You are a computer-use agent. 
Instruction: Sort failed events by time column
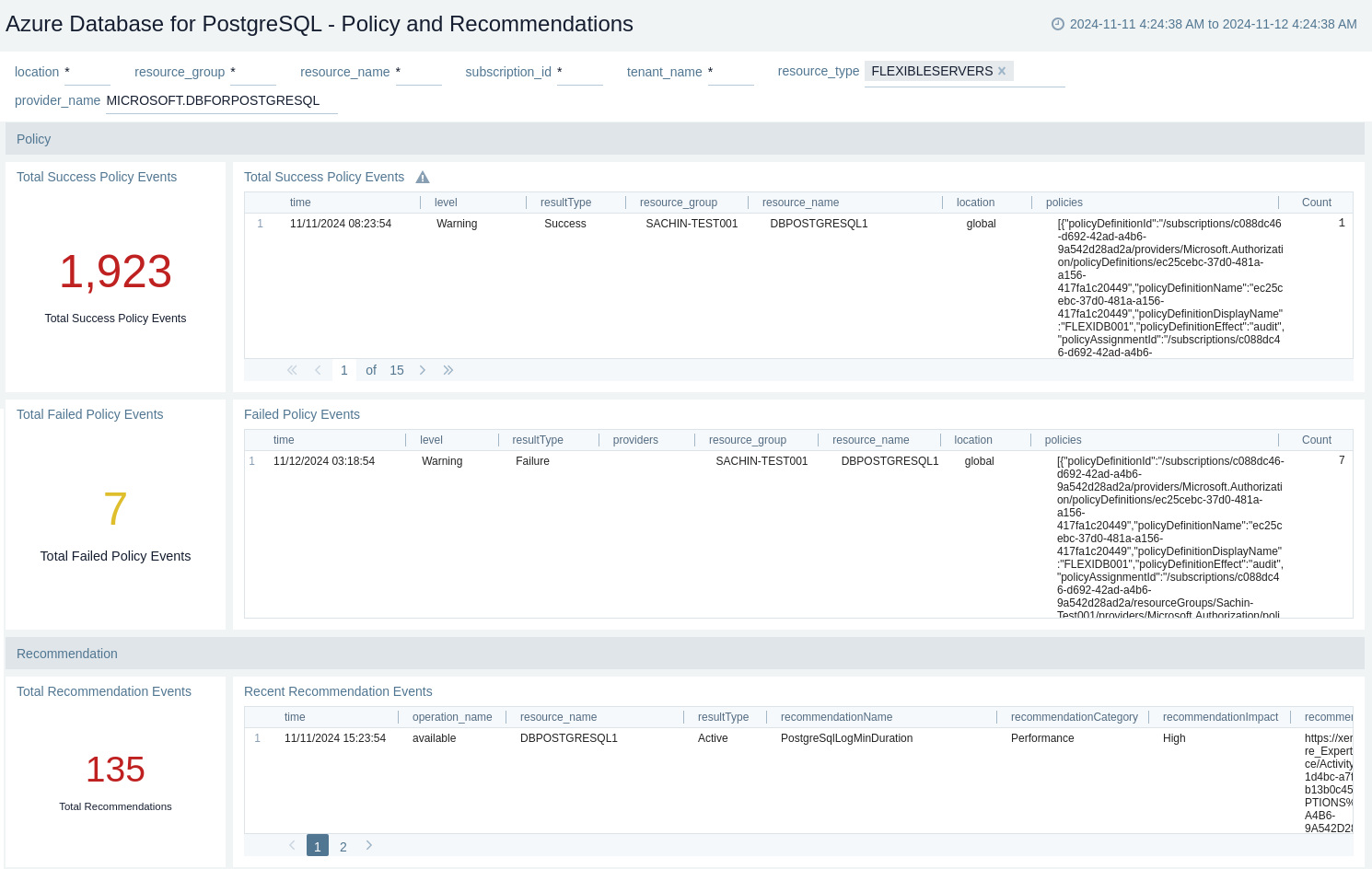[x=284, y=440]
